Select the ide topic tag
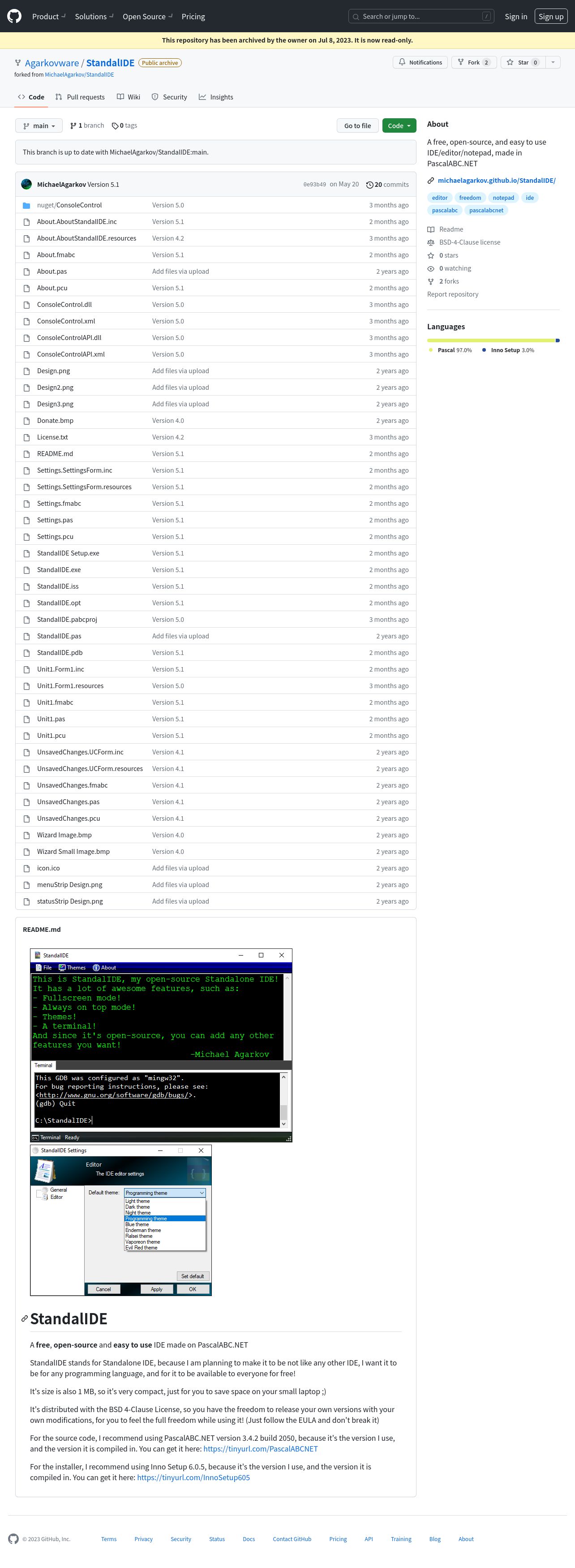This screenshot has height=1568, width=575. 530,198
